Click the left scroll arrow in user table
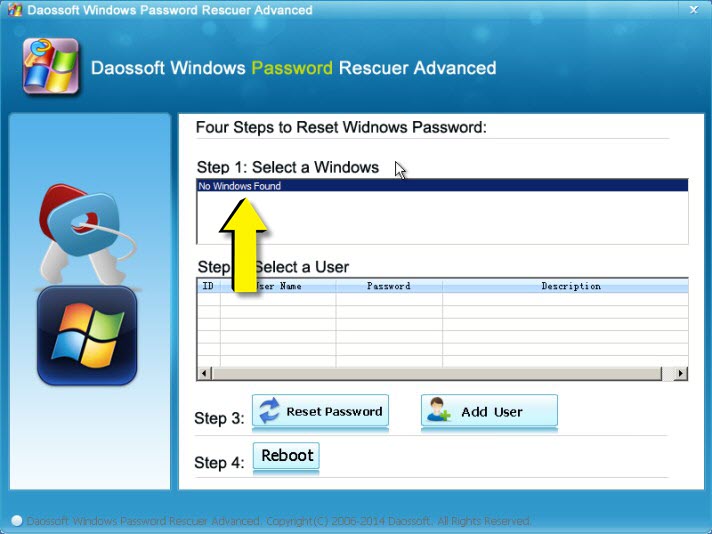Image resolution: width=712 pixels, height=534 pixels. tap(204, 373)
